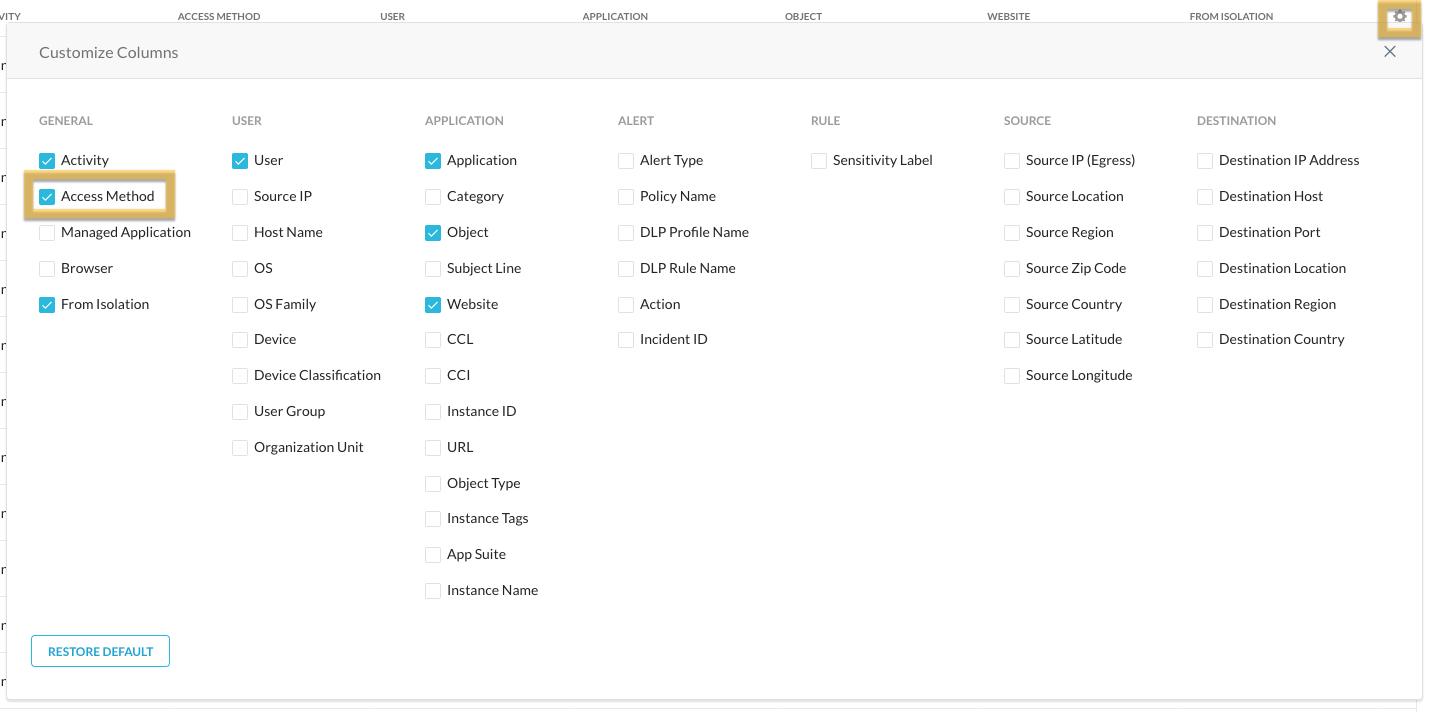Enable DLP Profile Name column
The height and width of the screenshot is (712, 1429).
click(x=626, y=233)
